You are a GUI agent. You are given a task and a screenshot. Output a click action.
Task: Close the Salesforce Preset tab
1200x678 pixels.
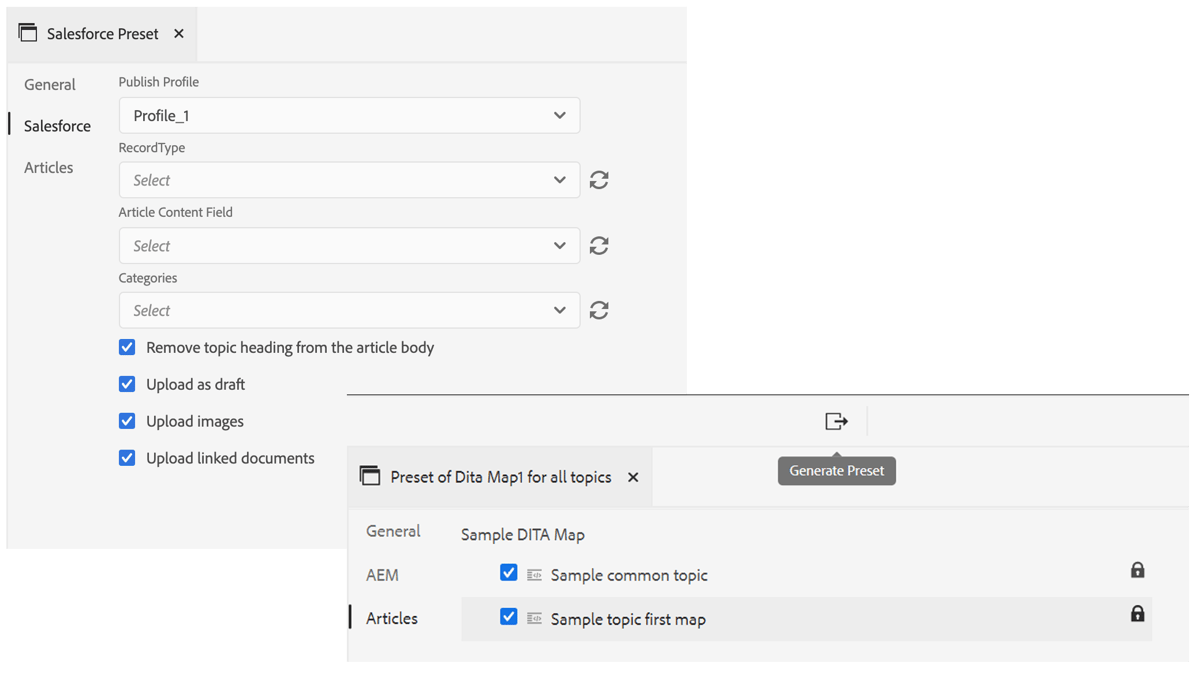point(178,32)
